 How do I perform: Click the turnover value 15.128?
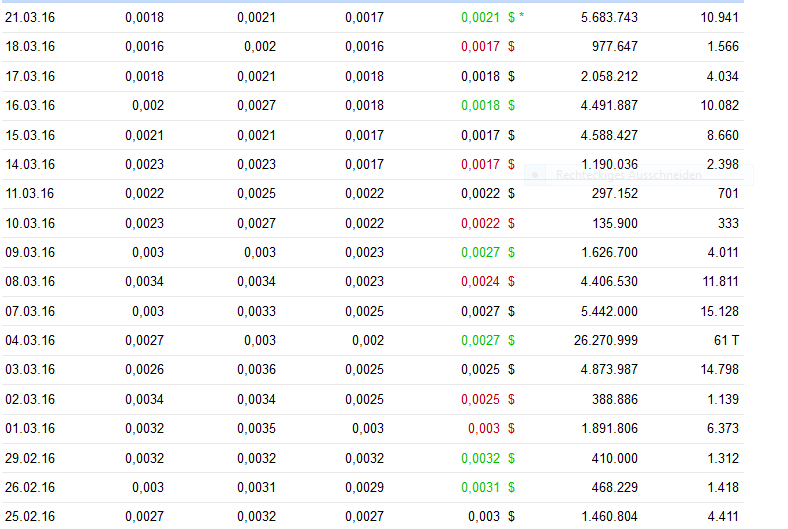720,311
